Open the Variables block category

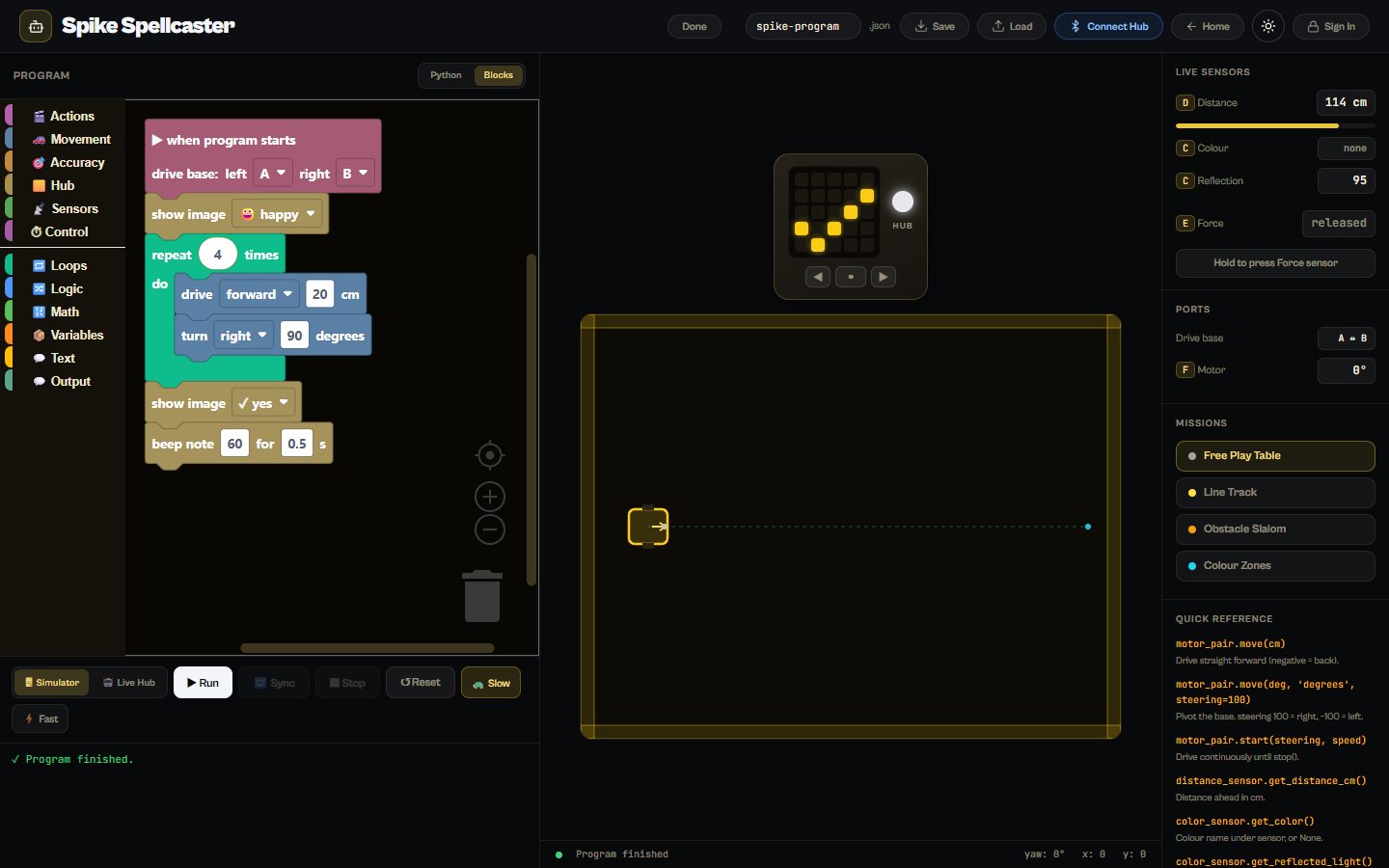pyautogui.click(x=63, y=335)
